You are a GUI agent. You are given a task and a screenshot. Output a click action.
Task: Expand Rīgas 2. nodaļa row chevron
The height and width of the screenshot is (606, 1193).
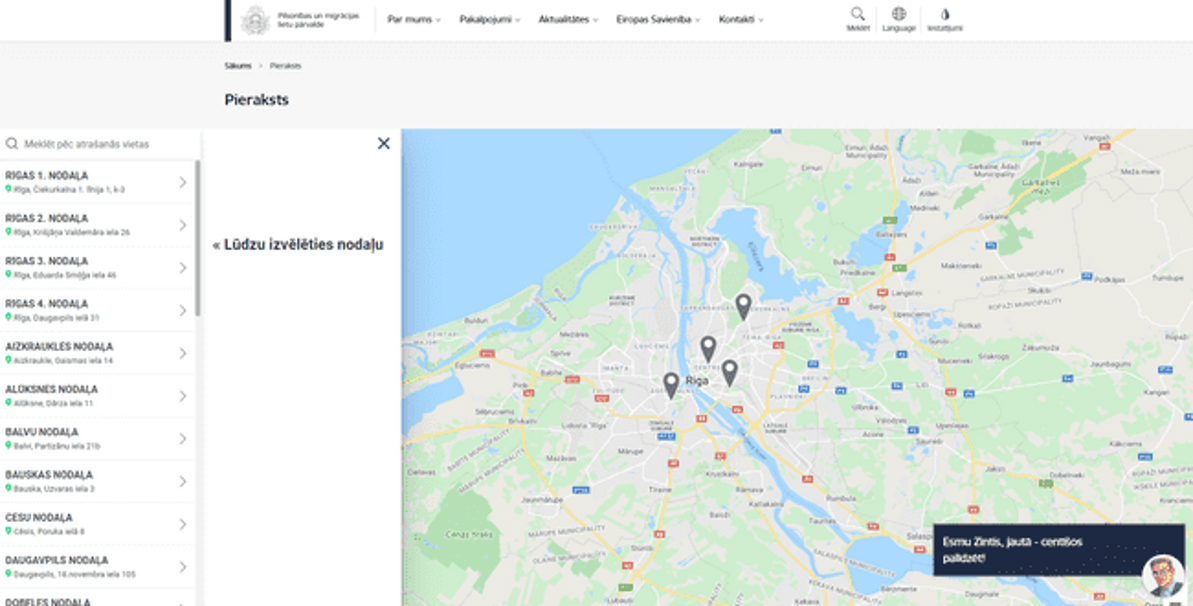click(x=183, y=225)
